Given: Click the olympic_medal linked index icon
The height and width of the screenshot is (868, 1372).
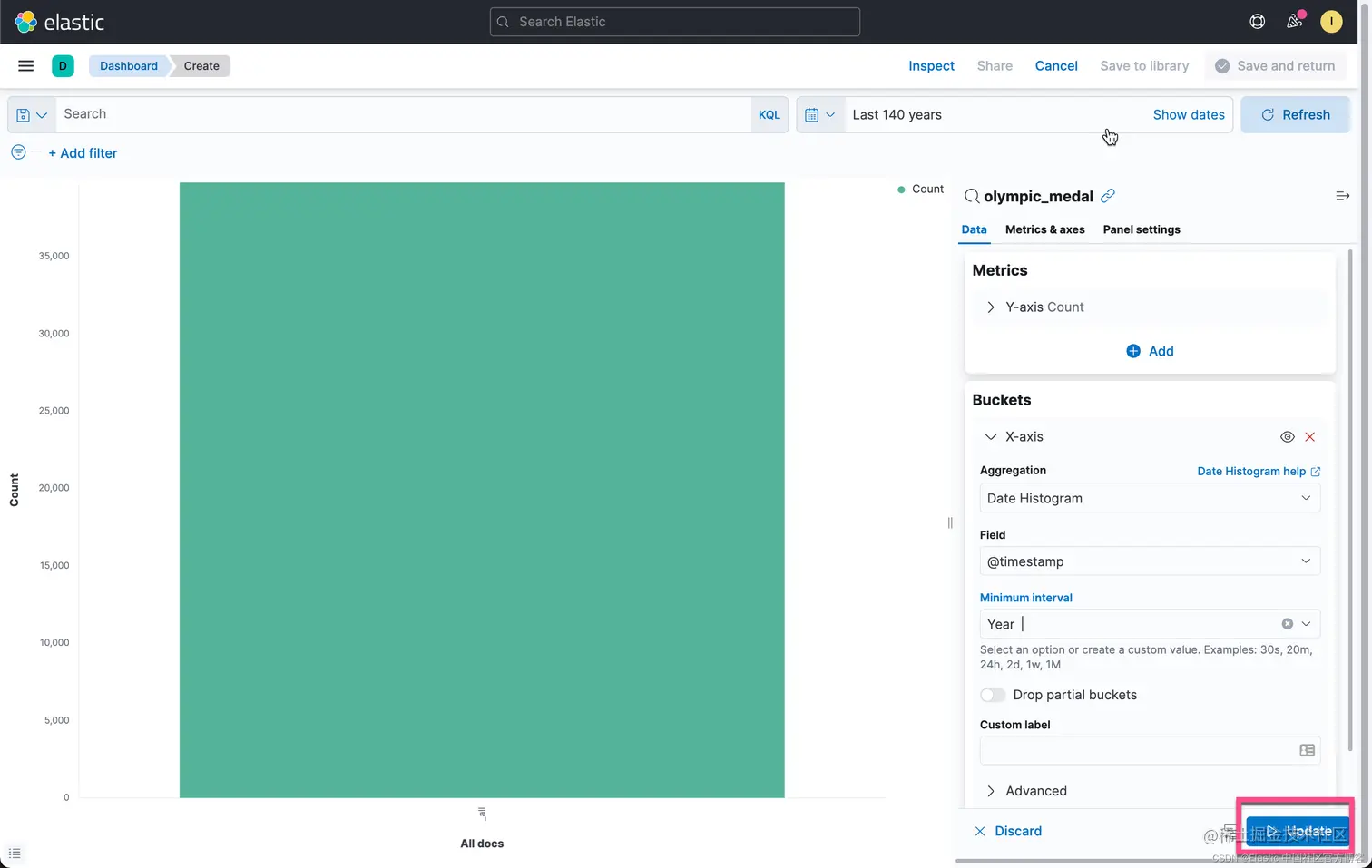Looking at the screenshot, I should pyautogui.click(x=1108, y=196).
